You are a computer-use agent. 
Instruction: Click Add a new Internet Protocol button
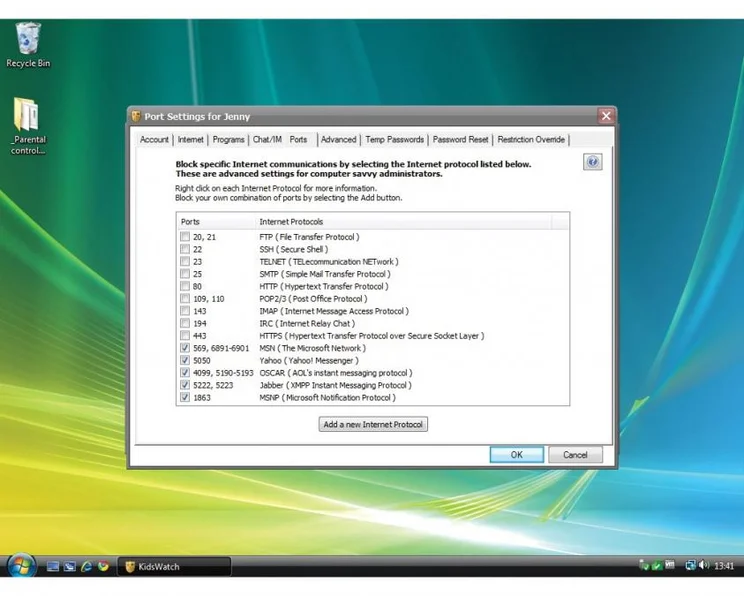(373, 425)
